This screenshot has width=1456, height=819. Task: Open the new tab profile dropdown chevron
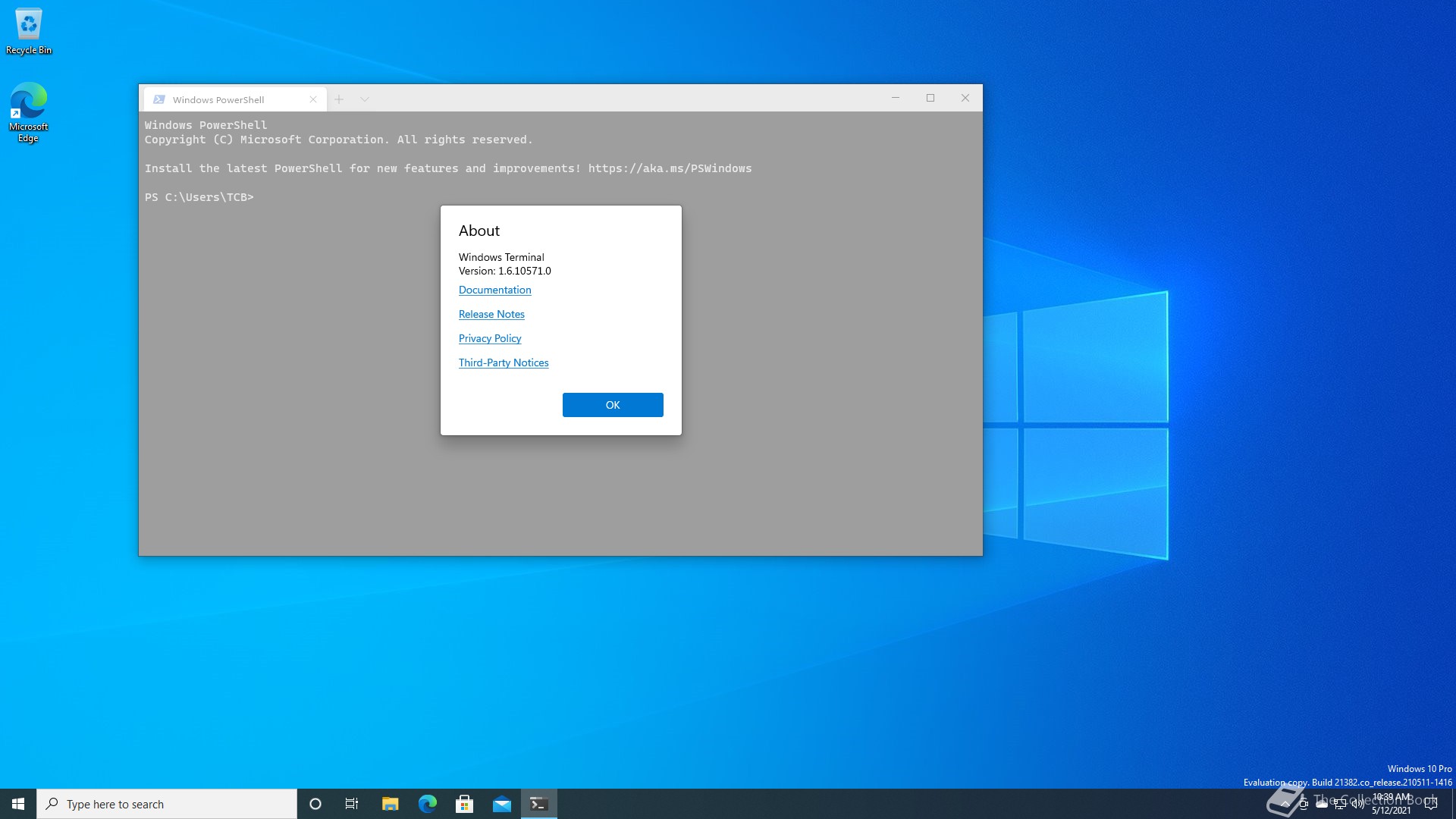click(x=365, y=99)
